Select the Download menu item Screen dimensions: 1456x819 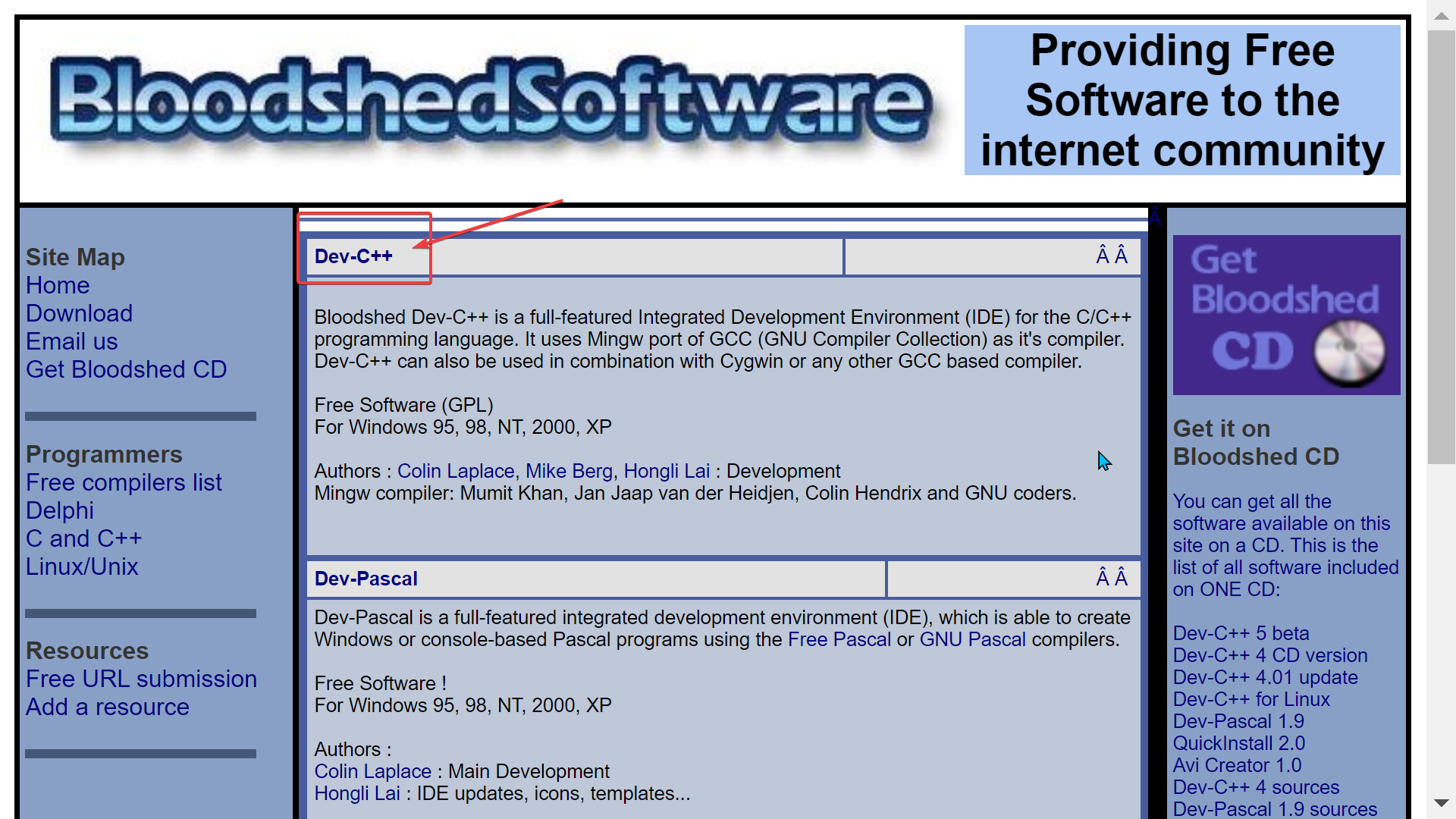pyautogui.click(x=79, y=313)
